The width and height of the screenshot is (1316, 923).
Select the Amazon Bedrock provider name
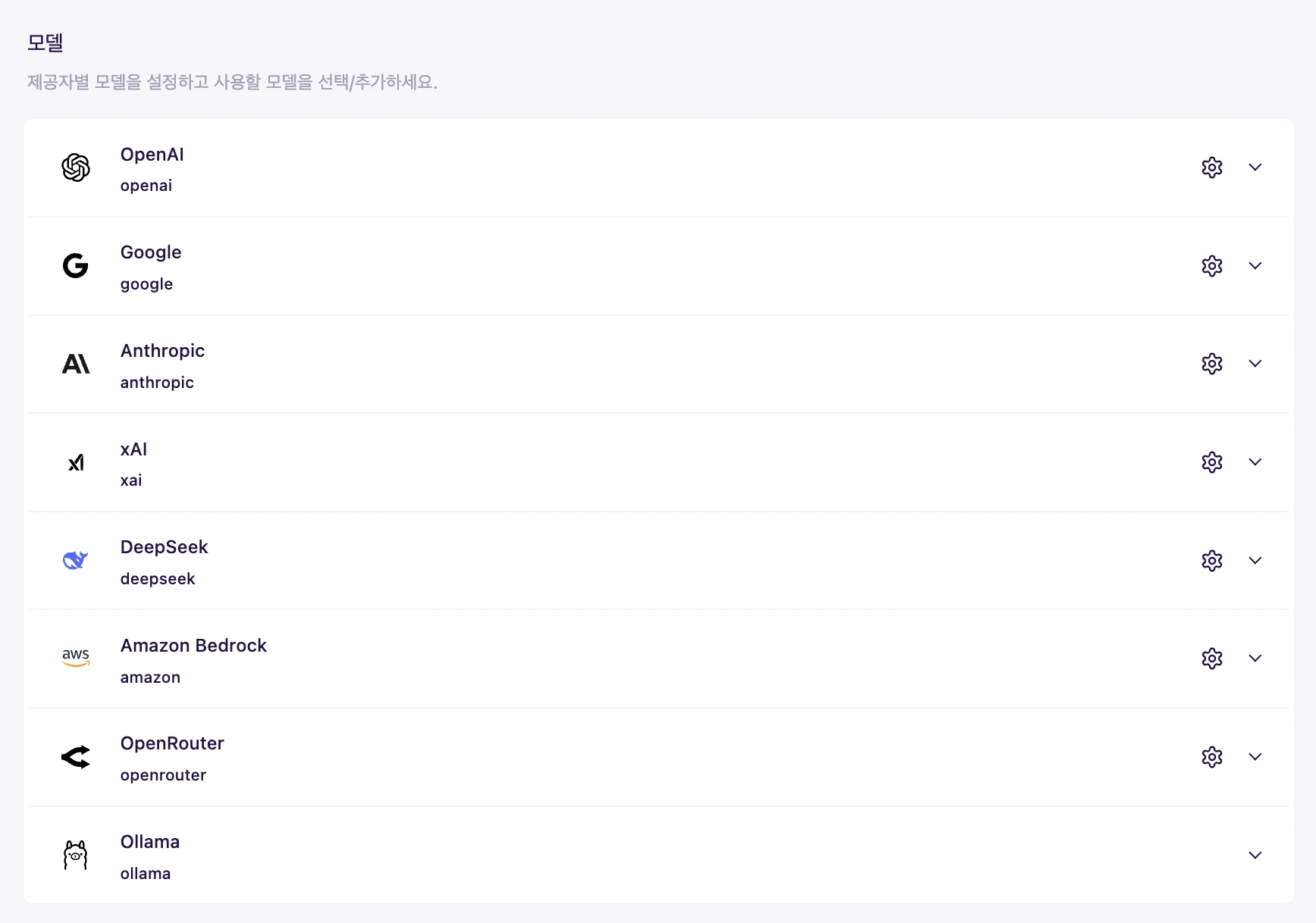[193, 646]
